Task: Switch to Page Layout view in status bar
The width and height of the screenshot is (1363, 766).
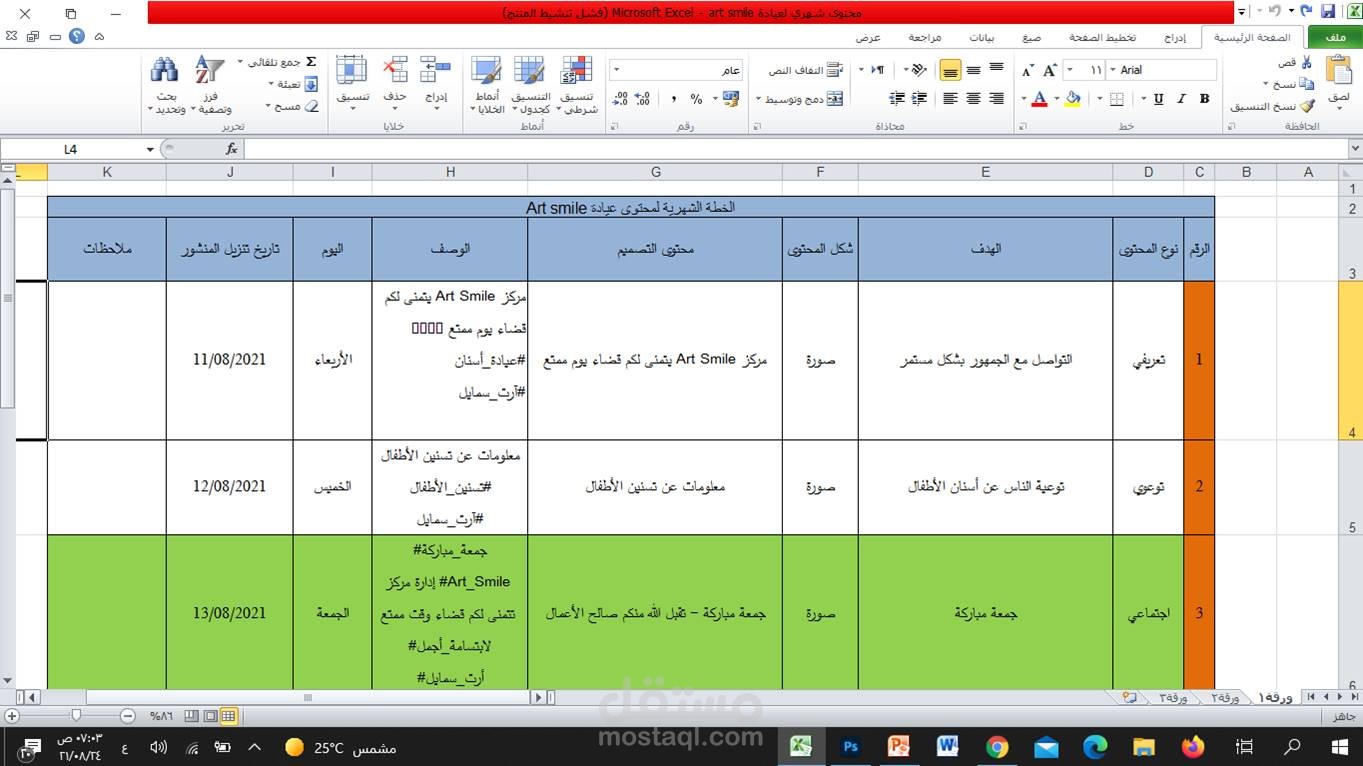Action: pyautogui.click(x=210, y=716)
